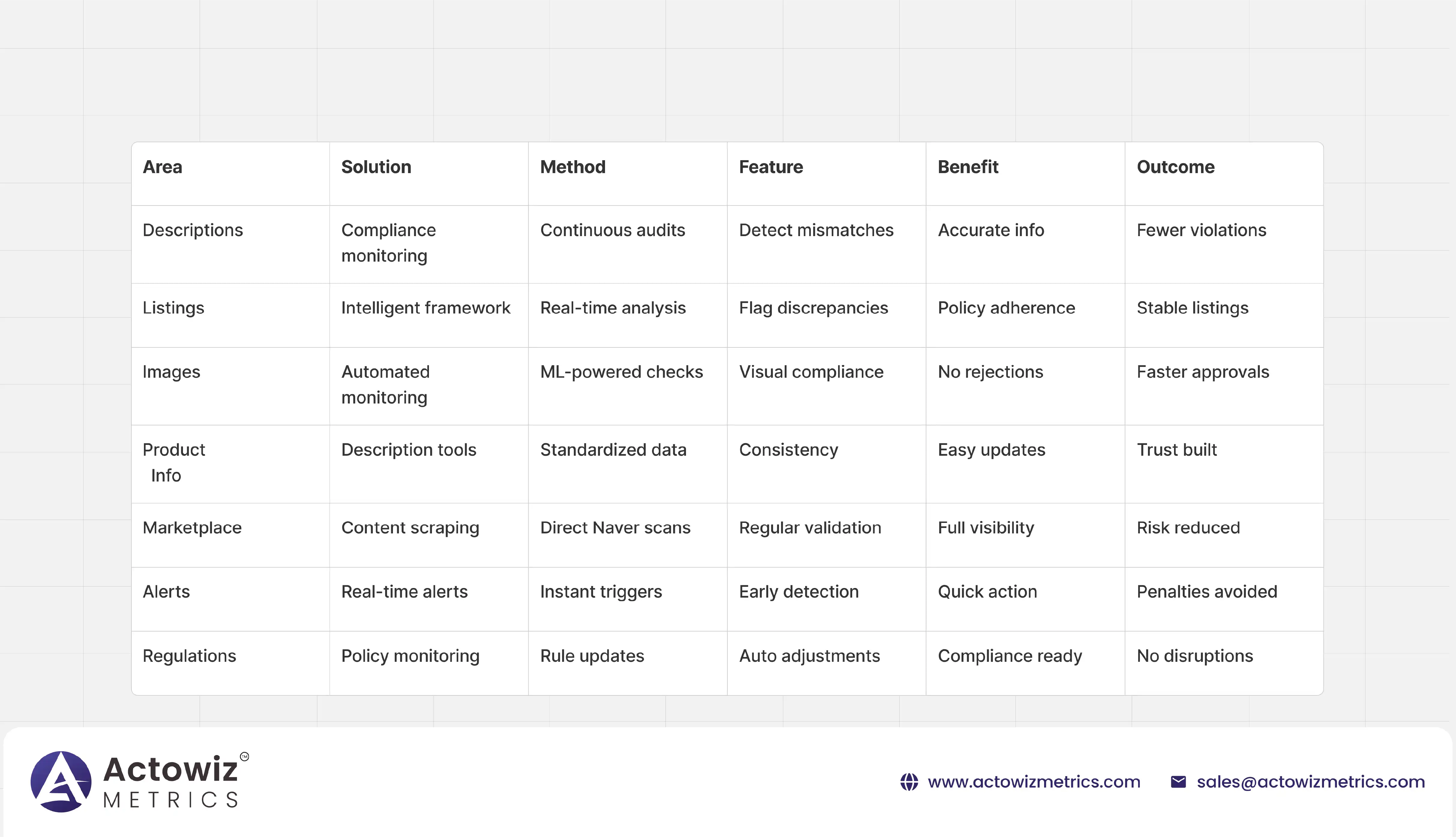Select the Direct Naver scans cell

(x=615, y=528)
